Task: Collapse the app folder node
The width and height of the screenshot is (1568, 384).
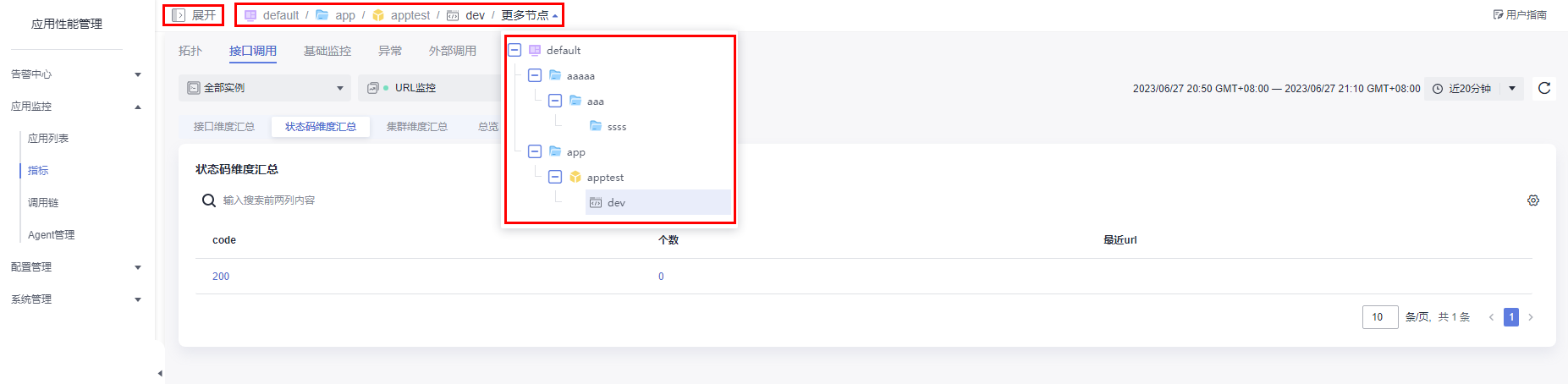Action: coord(535,152)
